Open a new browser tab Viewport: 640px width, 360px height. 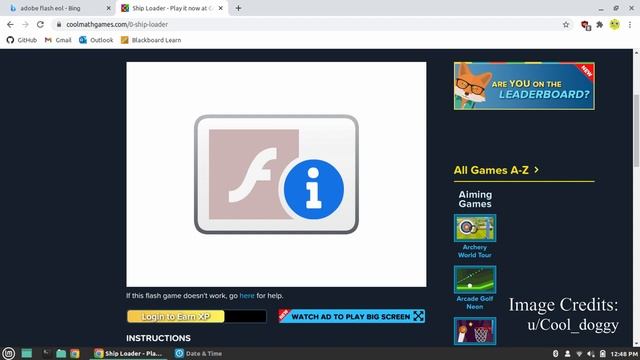tap(238, 8)
